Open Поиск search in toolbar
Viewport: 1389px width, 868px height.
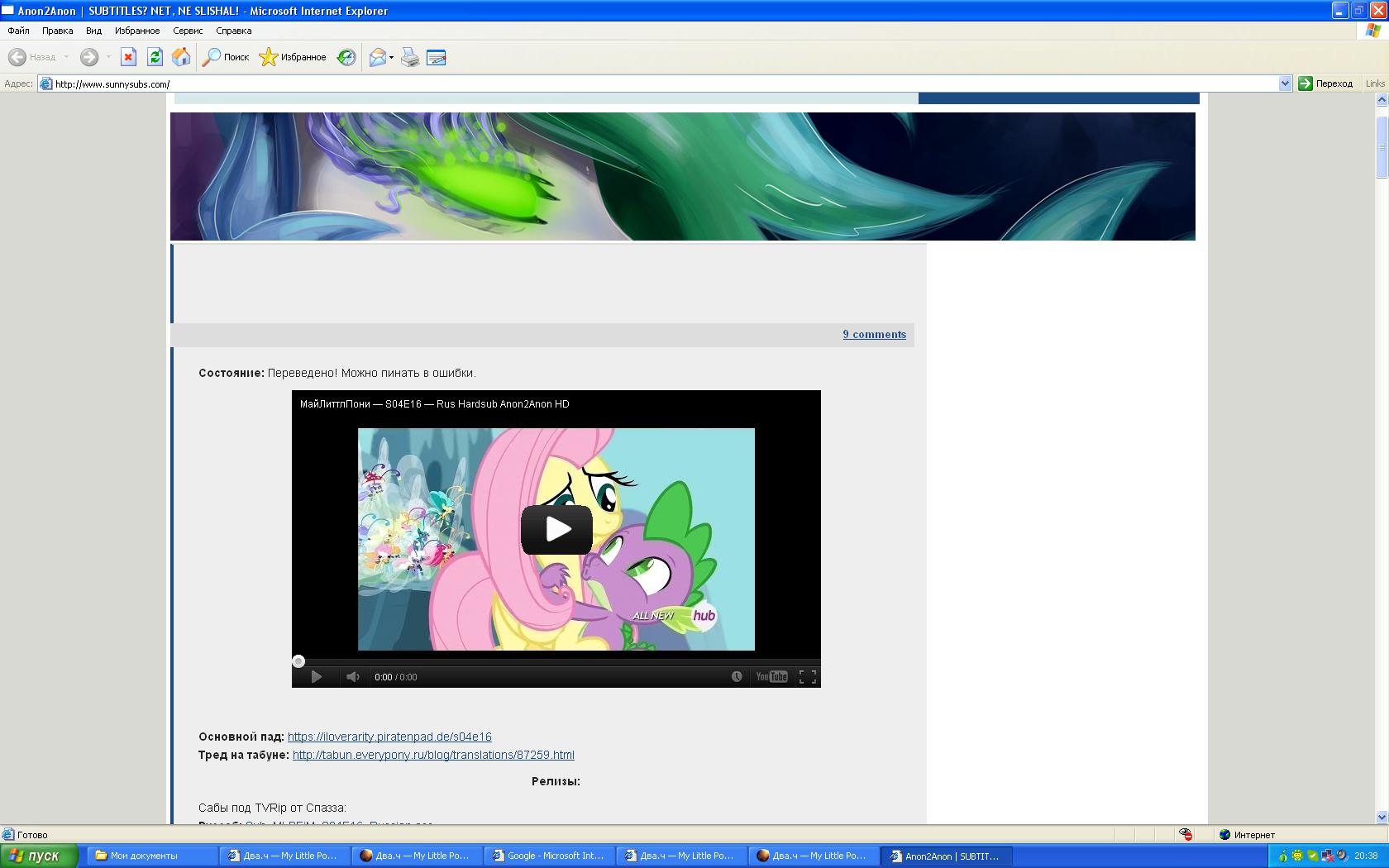[226, 57]
